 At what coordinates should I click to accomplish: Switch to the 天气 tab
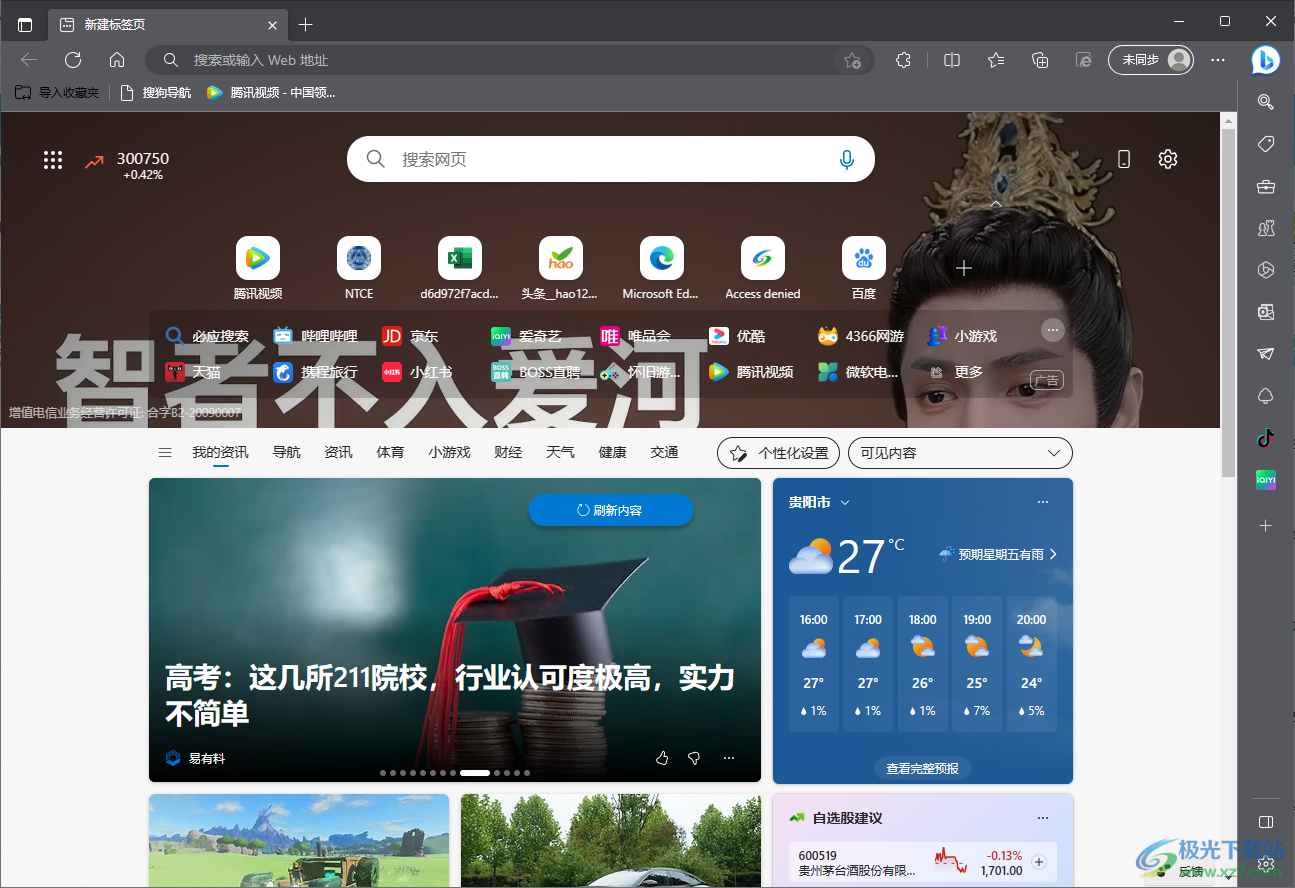[560, 453]
